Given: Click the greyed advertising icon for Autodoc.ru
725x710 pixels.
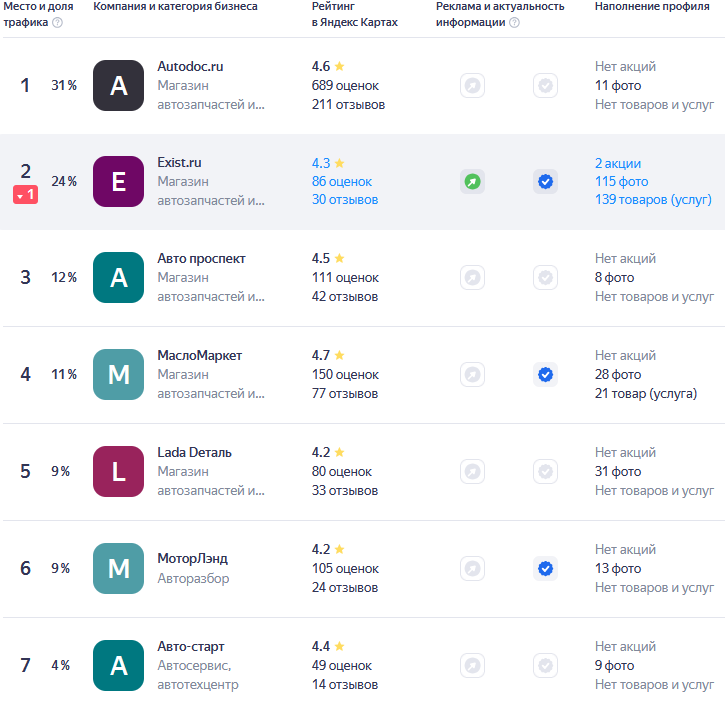Looking at the screenshot, I should coord(472,86).
